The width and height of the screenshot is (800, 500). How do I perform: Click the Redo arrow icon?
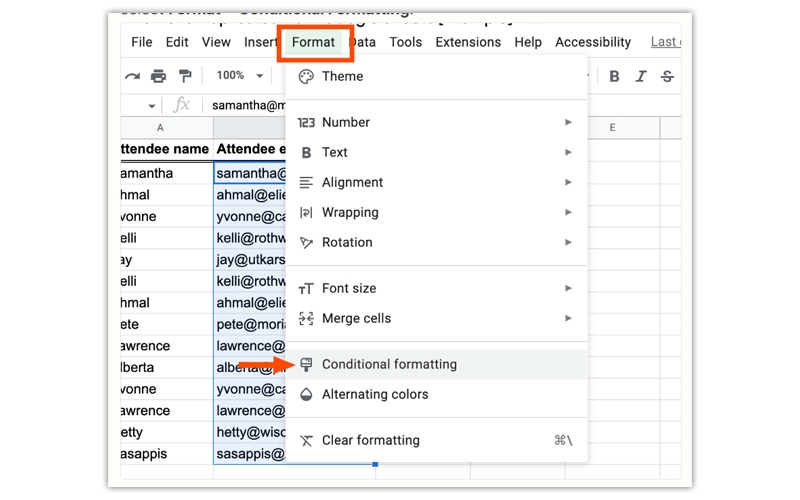132,76
